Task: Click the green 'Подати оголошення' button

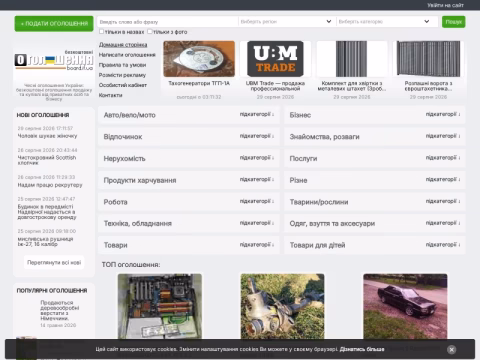Action: 54,24
